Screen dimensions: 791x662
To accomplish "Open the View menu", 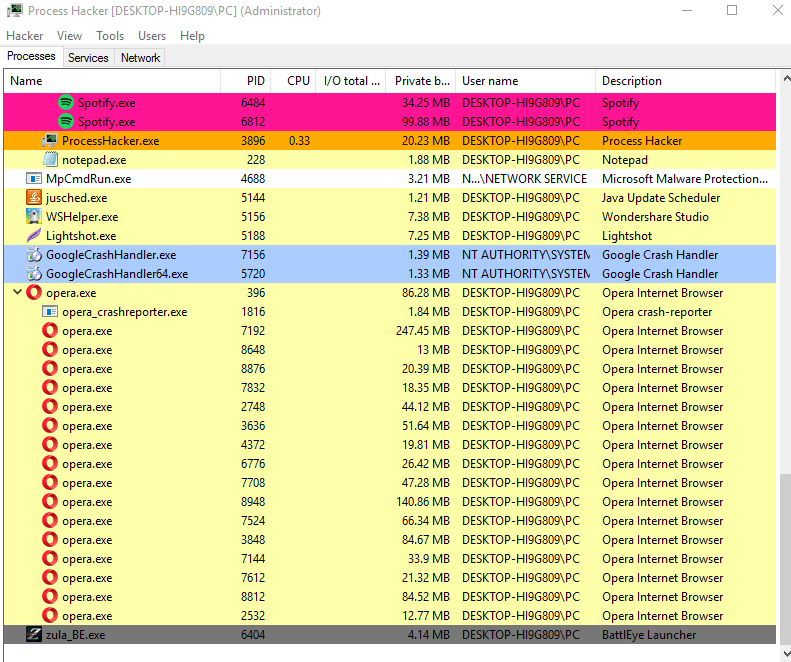I will (x=70, y=36).
